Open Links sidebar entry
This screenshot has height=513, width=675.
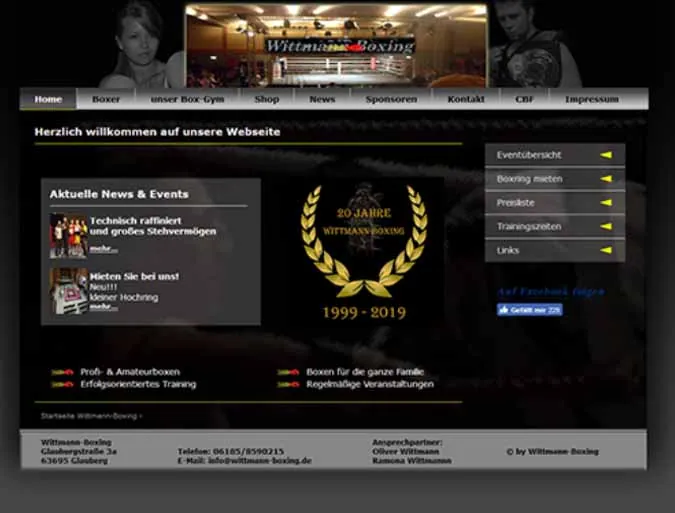click(x=555, y=250)
